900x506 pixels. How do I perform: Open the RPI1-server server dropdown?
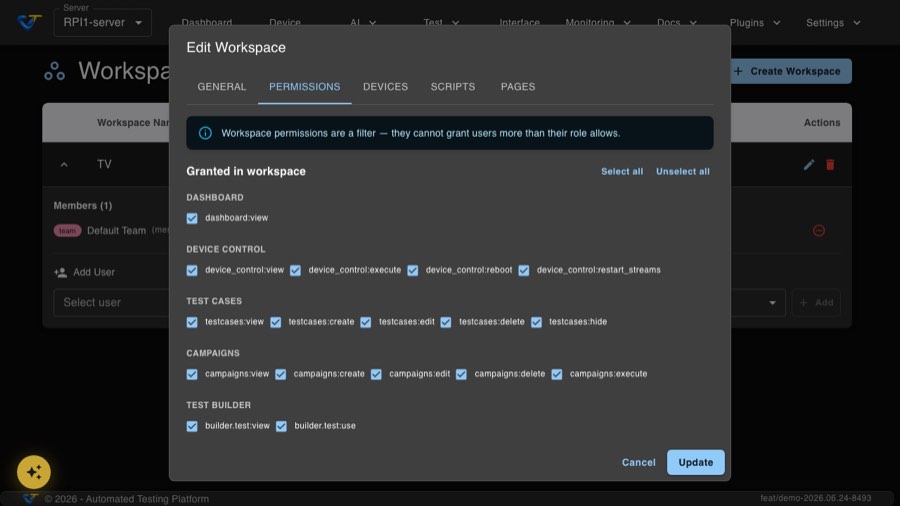[x=103, y=22]
